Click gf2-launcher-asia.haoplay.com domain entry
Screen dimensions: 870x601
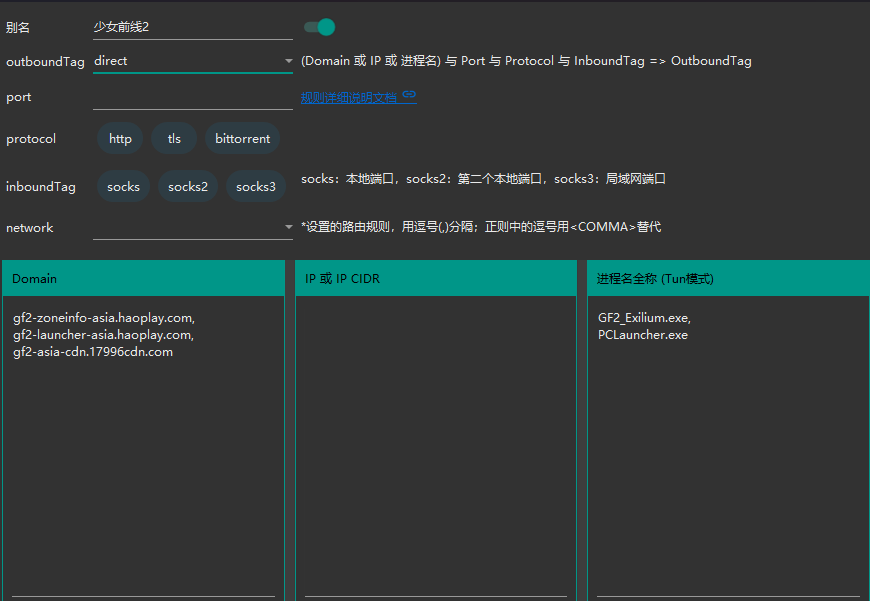pyautogui.click(x=102, y=335)
